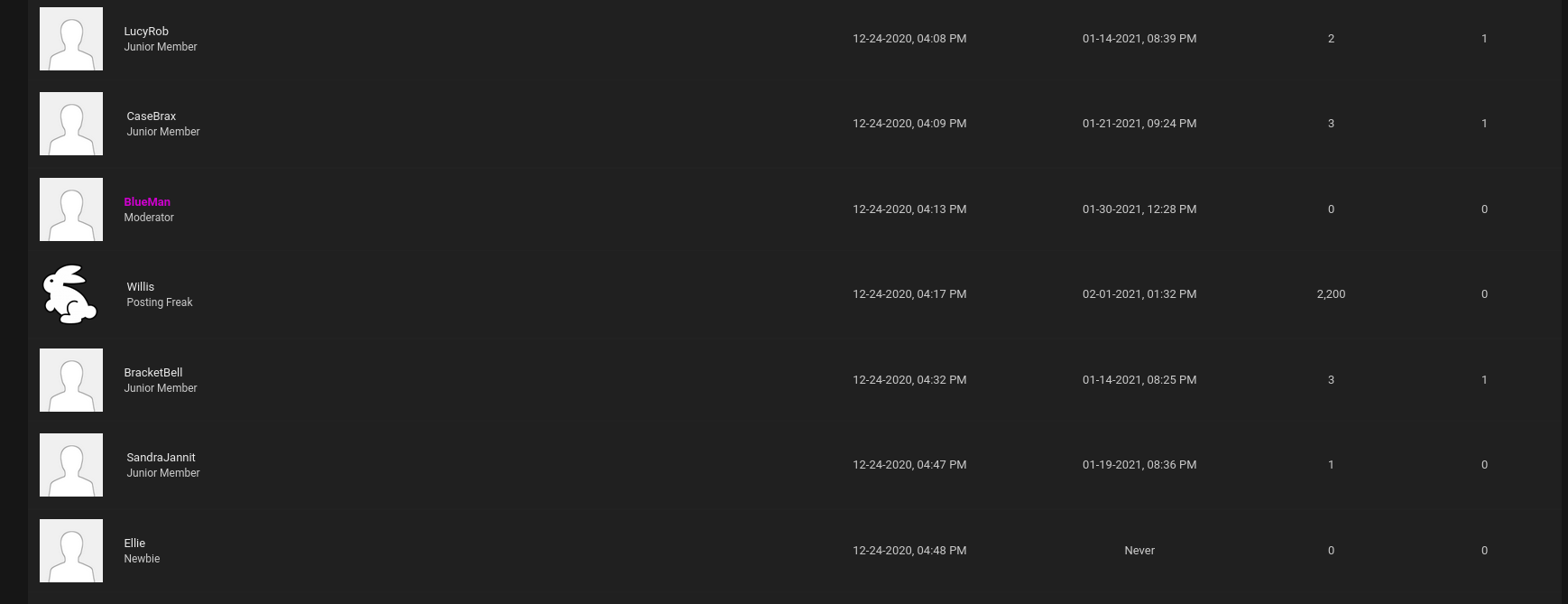The height and width of the screenshot is (604, 1568).
Task: Click BracketBell's last visit date 01-14-2021
Action: tap(1139, 380)
